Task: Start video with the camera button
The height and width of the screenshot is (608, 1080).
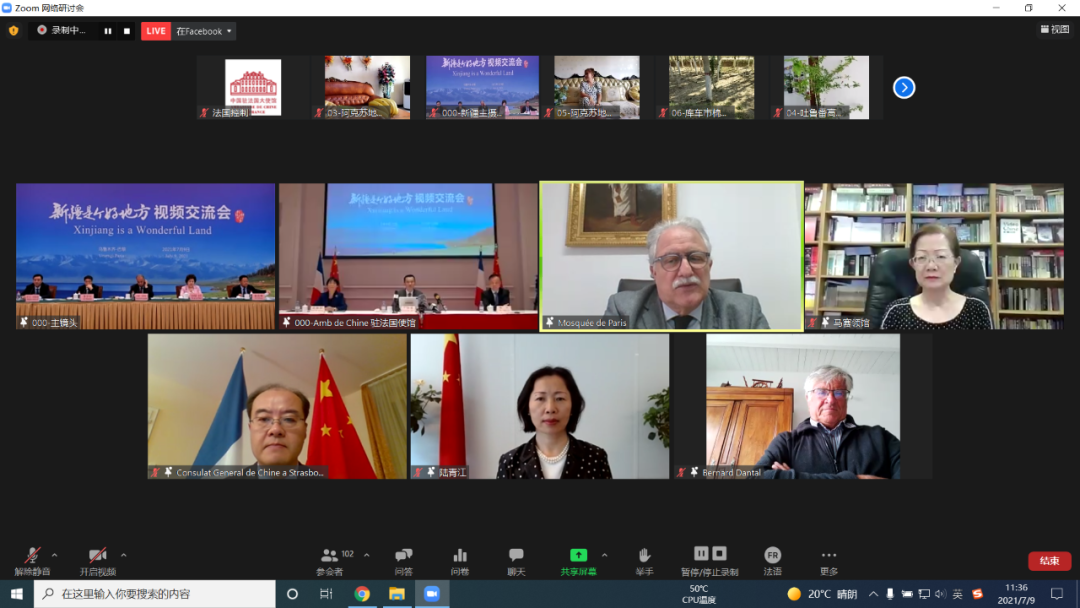Action: coord(97,560)
